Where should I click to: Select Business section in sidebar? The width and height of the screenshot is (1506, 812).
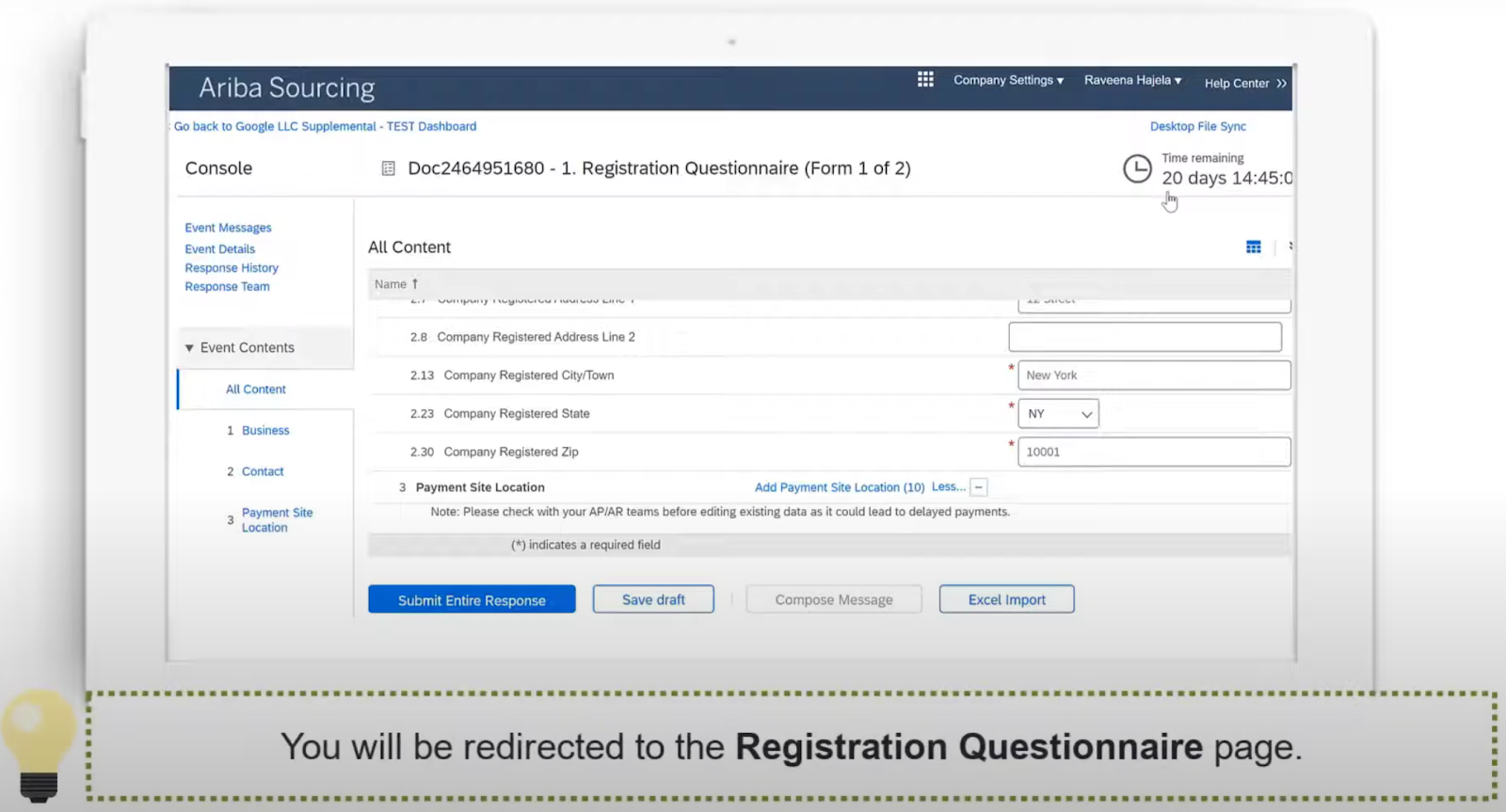[x=265, y=430]
